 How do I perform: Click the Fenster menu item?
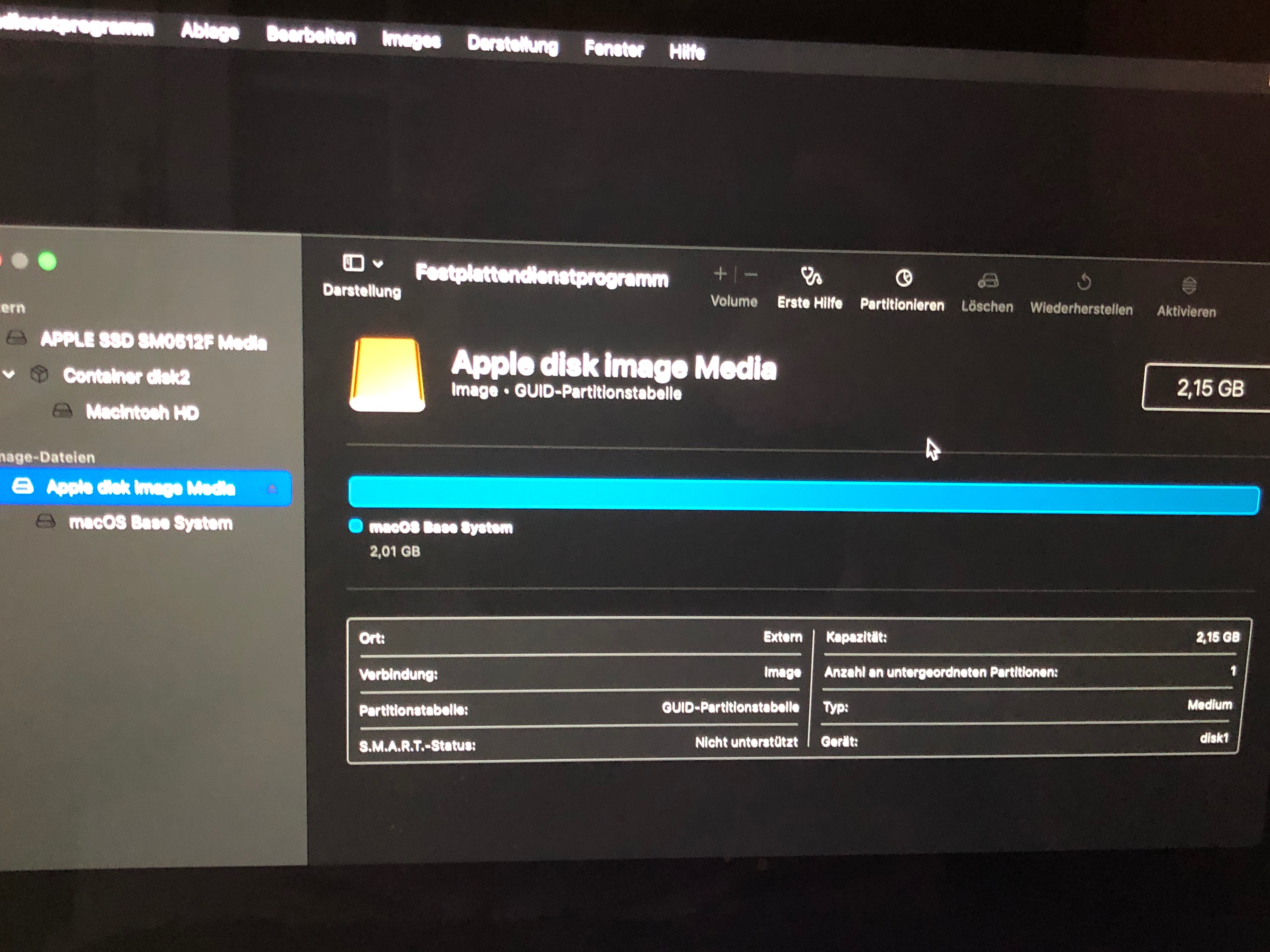click(614, 49)
